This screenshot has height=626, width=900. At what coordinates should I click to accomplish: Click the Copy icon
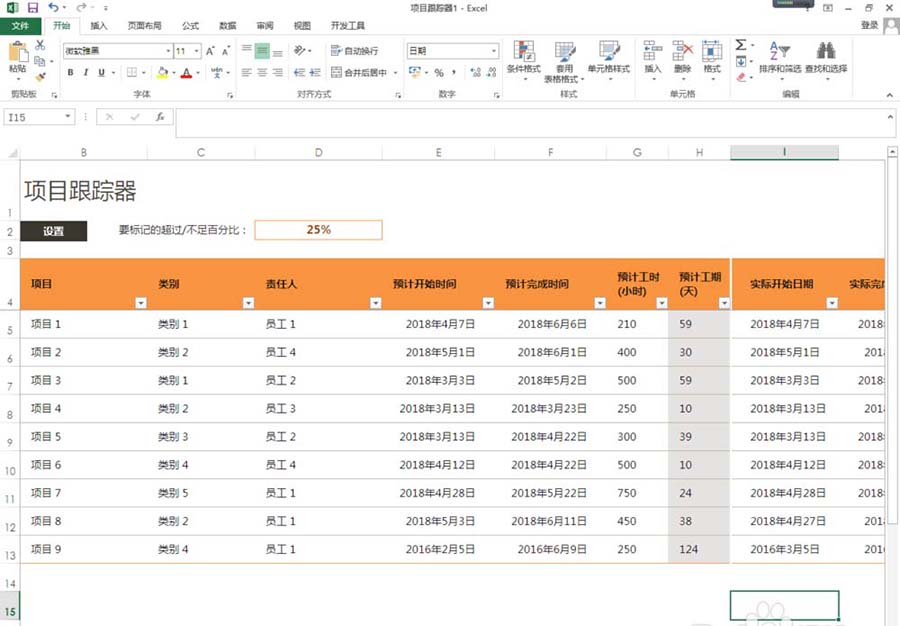(40, 61)
